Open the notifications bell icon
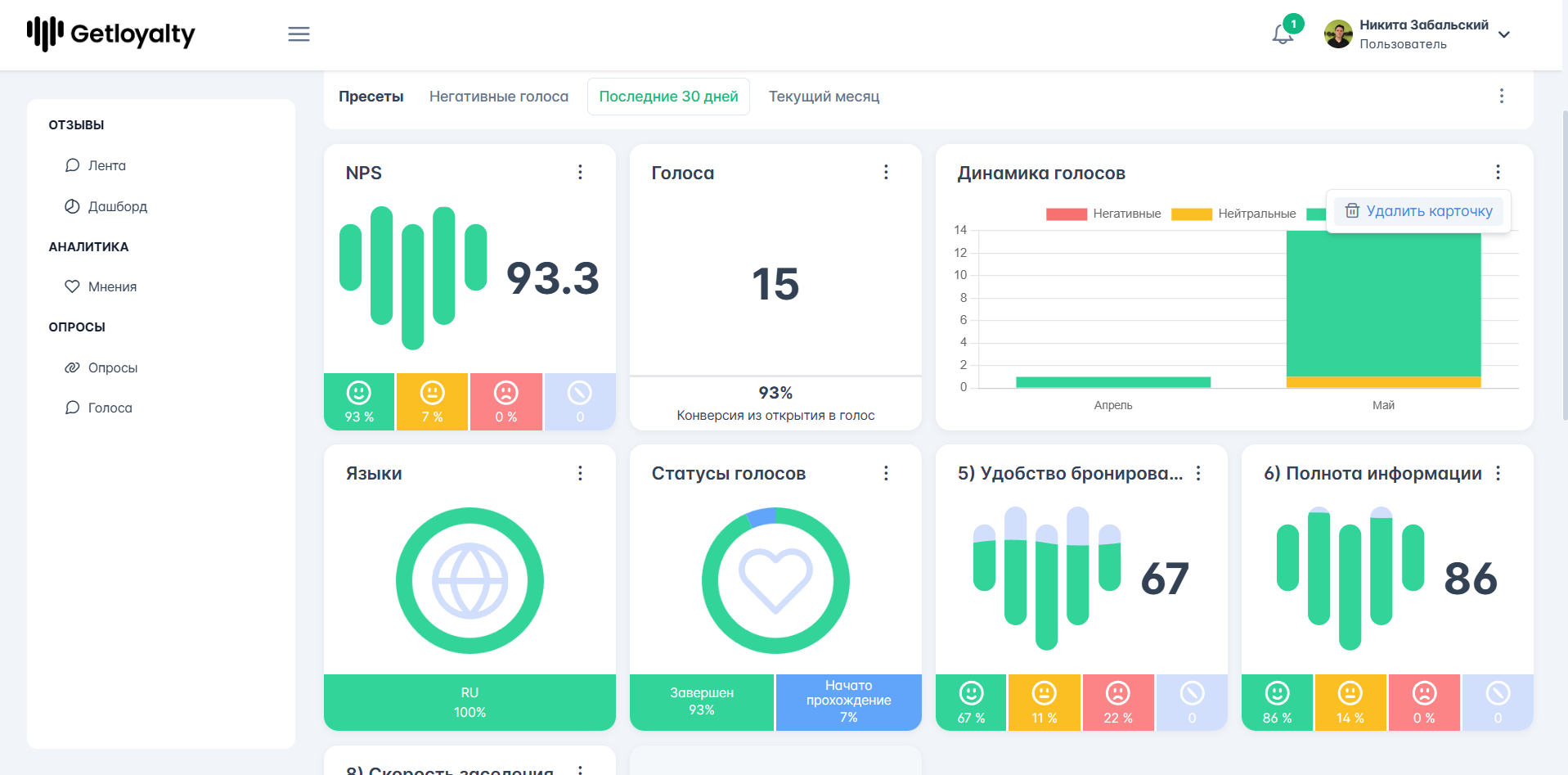Viewport: 1568px width, 775px height. (1283, 34)
